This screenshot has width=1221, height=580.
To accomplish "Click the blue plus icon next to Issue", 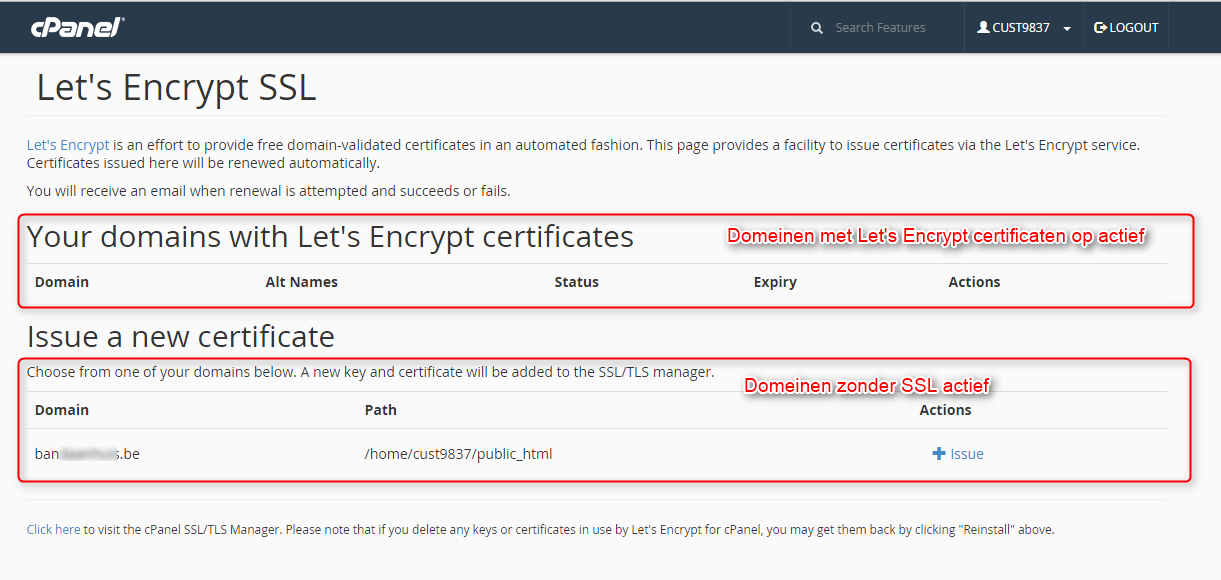I will point(938,454).
